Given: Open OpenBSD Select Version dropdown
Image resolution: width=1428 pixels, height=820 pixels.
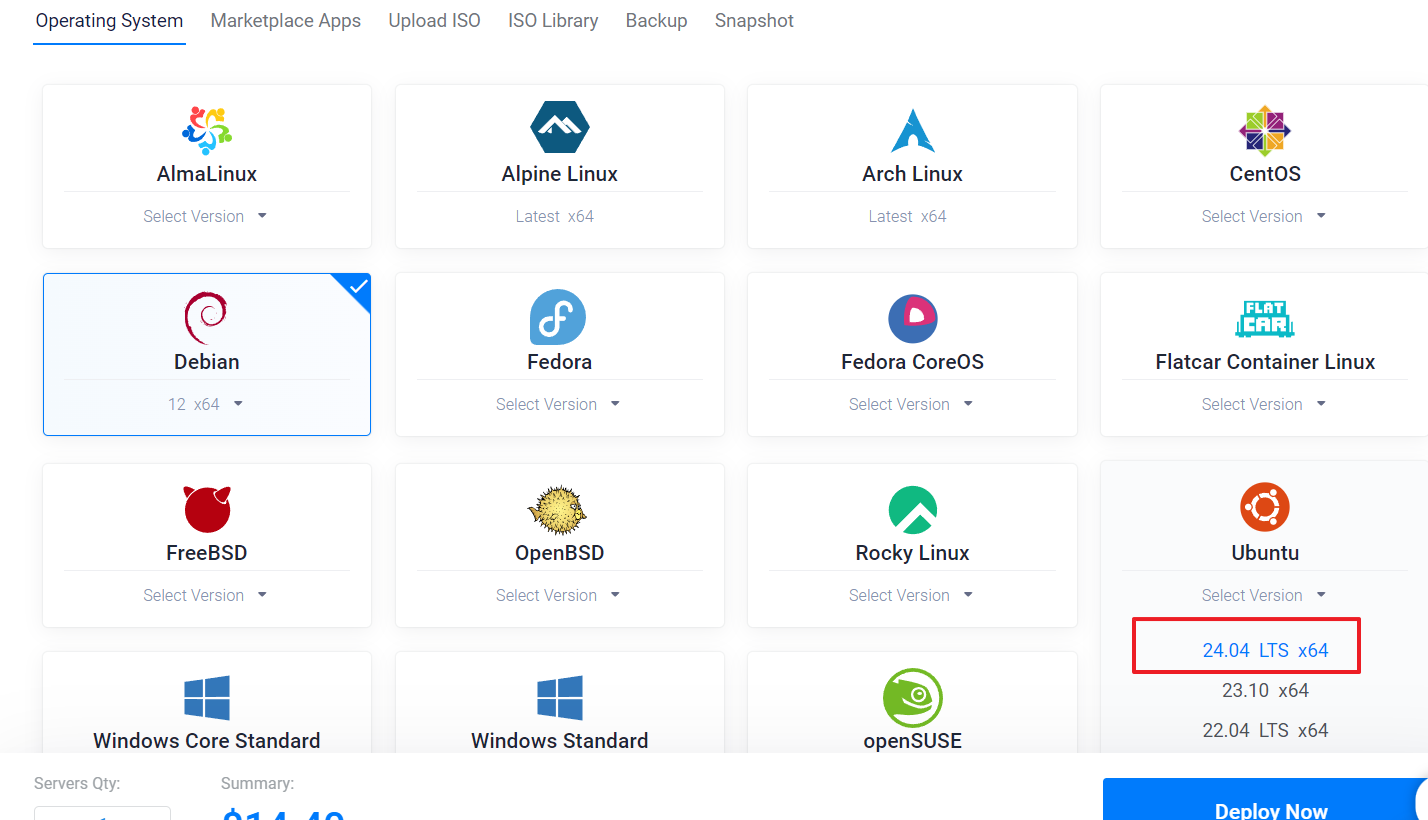Looking at the screenshot, I should pyautogui.click(x=560, y=595).
